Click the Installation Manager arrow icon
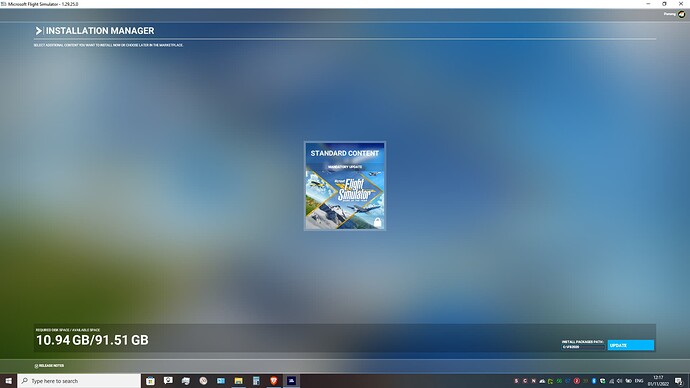Screen dimensions: 690x388 click(39, 31)
